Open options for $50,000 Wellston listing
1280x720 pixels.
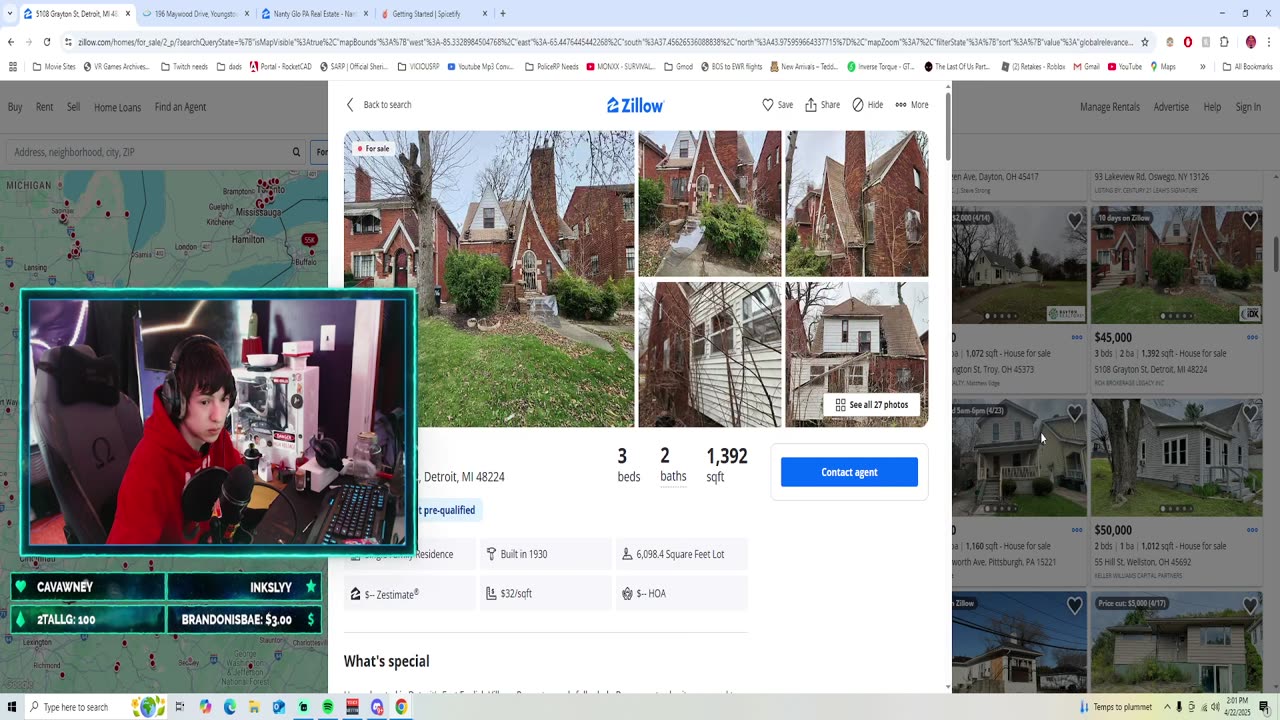(1252, 530)
